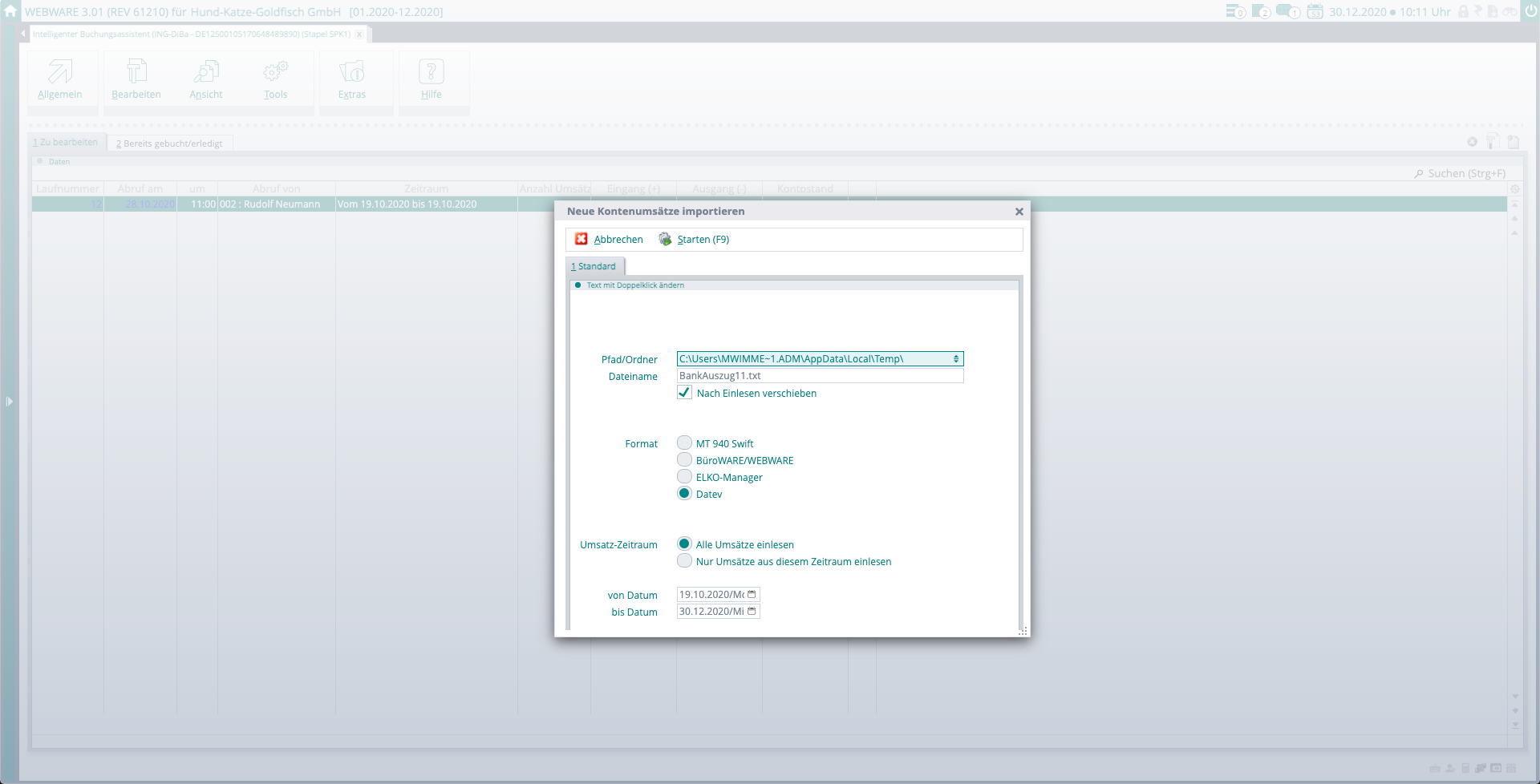This screenshot has height=784, width=1540.
Task: Open the von Datum calendar picker
Action: click(752, 595)
